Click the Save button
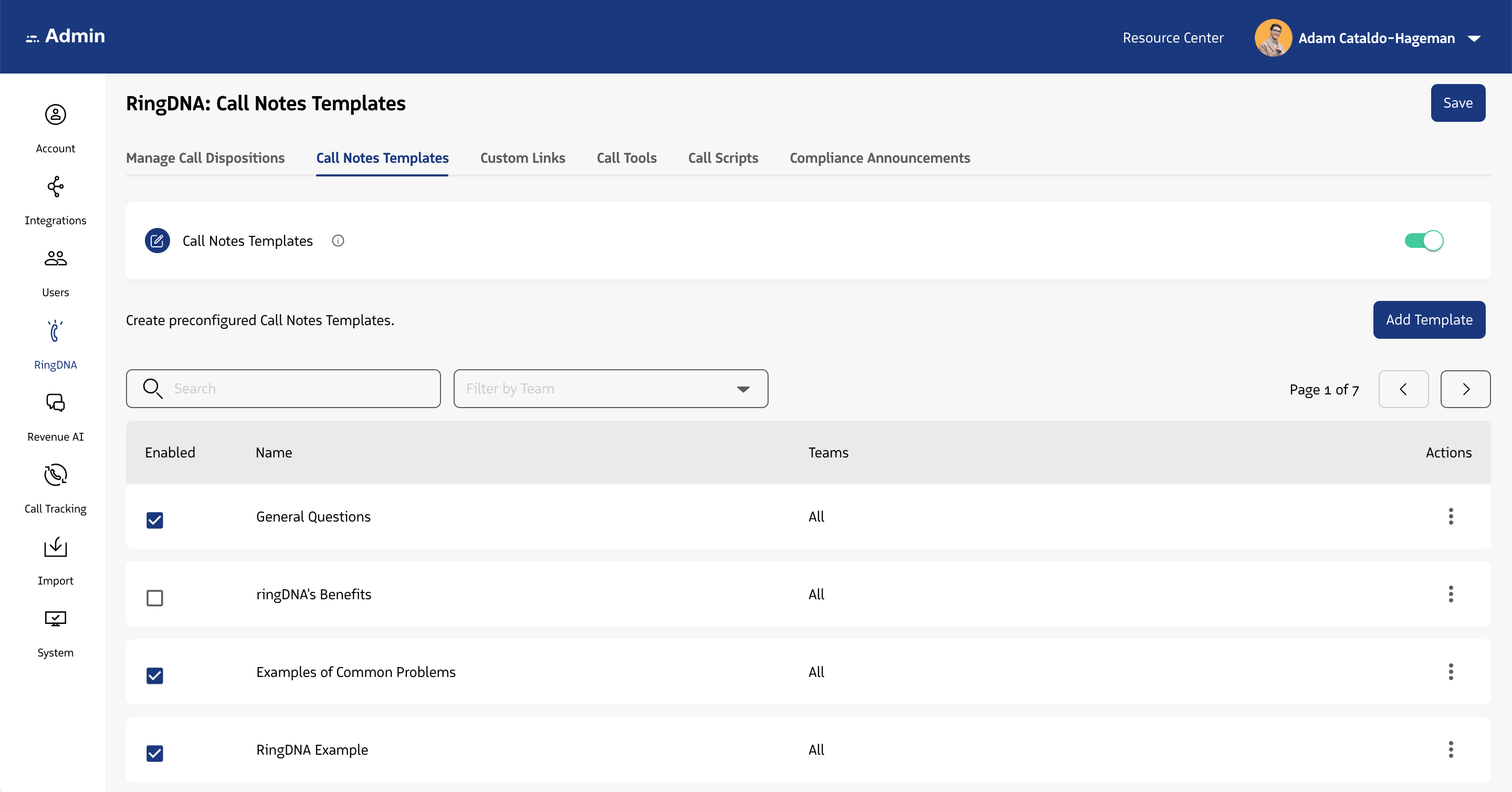Image resolution: width=1512 pixels, height=792 pixels. click(x=1458, y=103)
